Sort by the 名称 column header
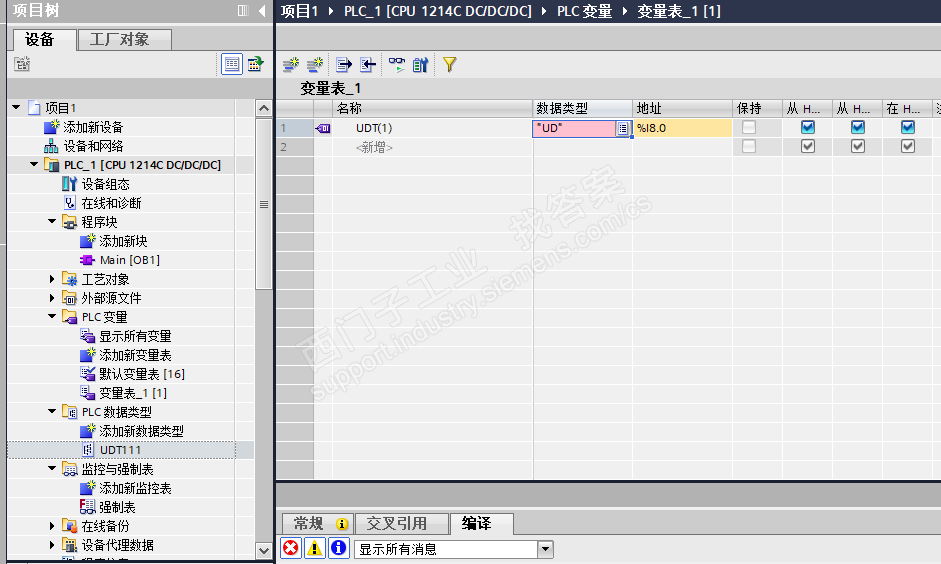The width and height of the screenshot is (941, 564). click(x=432, y=109)
